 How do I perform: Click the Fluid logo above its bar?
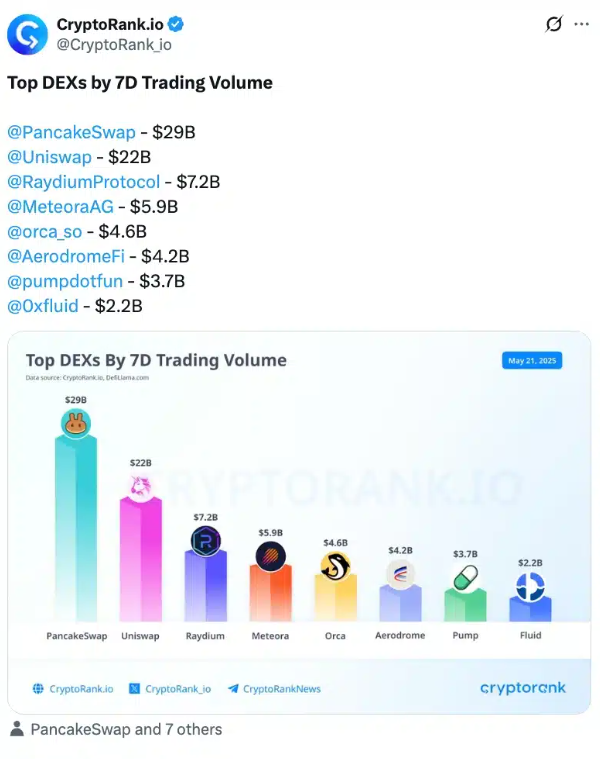[530, 587]
